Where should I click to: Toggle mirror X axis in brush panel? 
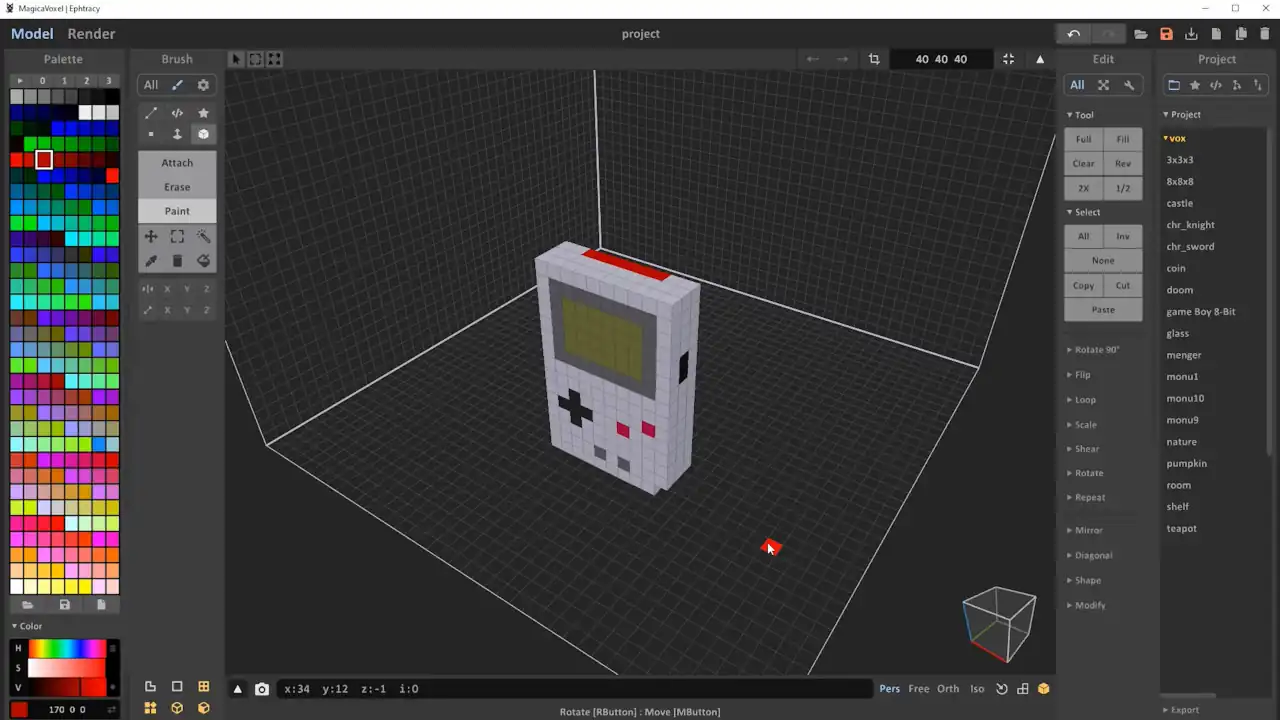167,289
